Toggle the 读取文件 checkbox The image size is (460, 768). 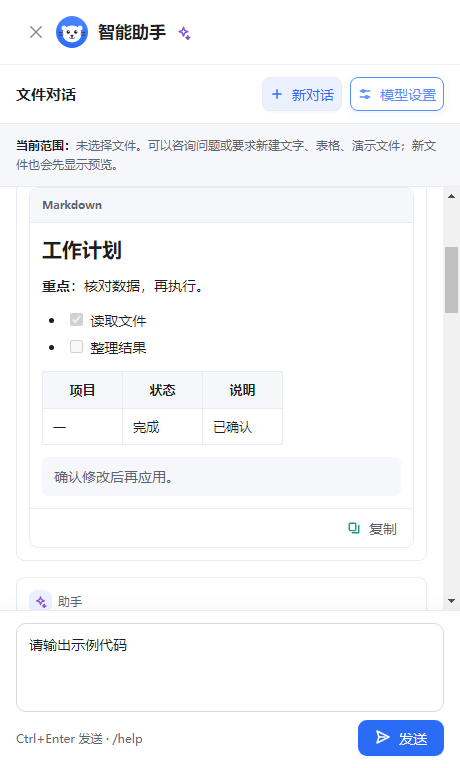point(76,320)
